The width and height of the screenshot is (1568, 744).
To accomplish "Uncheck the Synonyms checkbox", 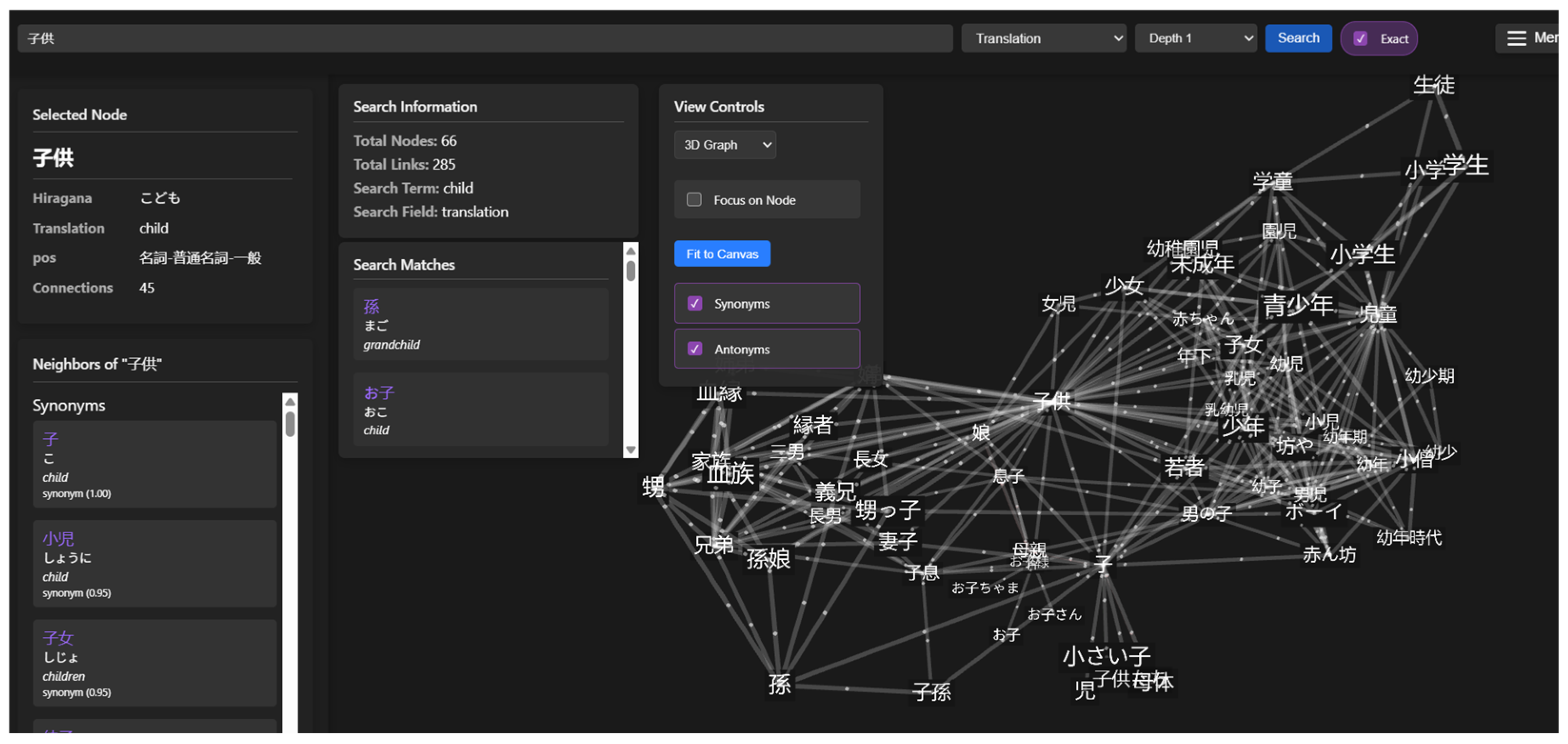I will (694, 303).
